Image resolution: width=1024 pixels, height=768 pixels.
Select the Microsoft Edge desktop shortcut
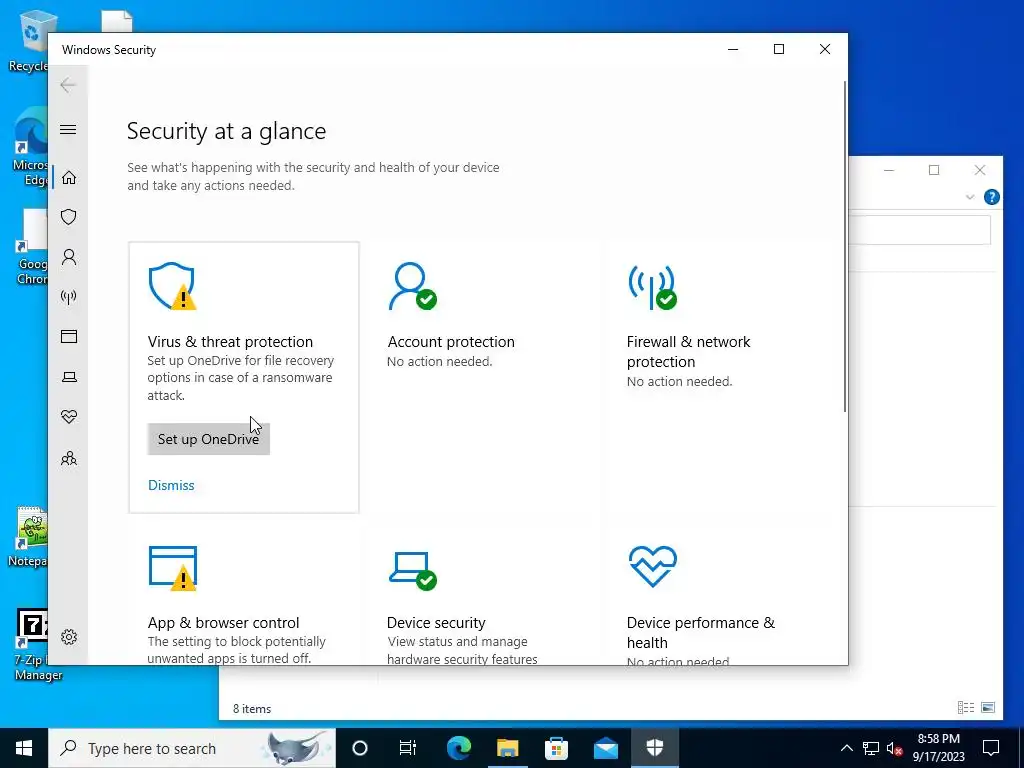pos(30,146)
